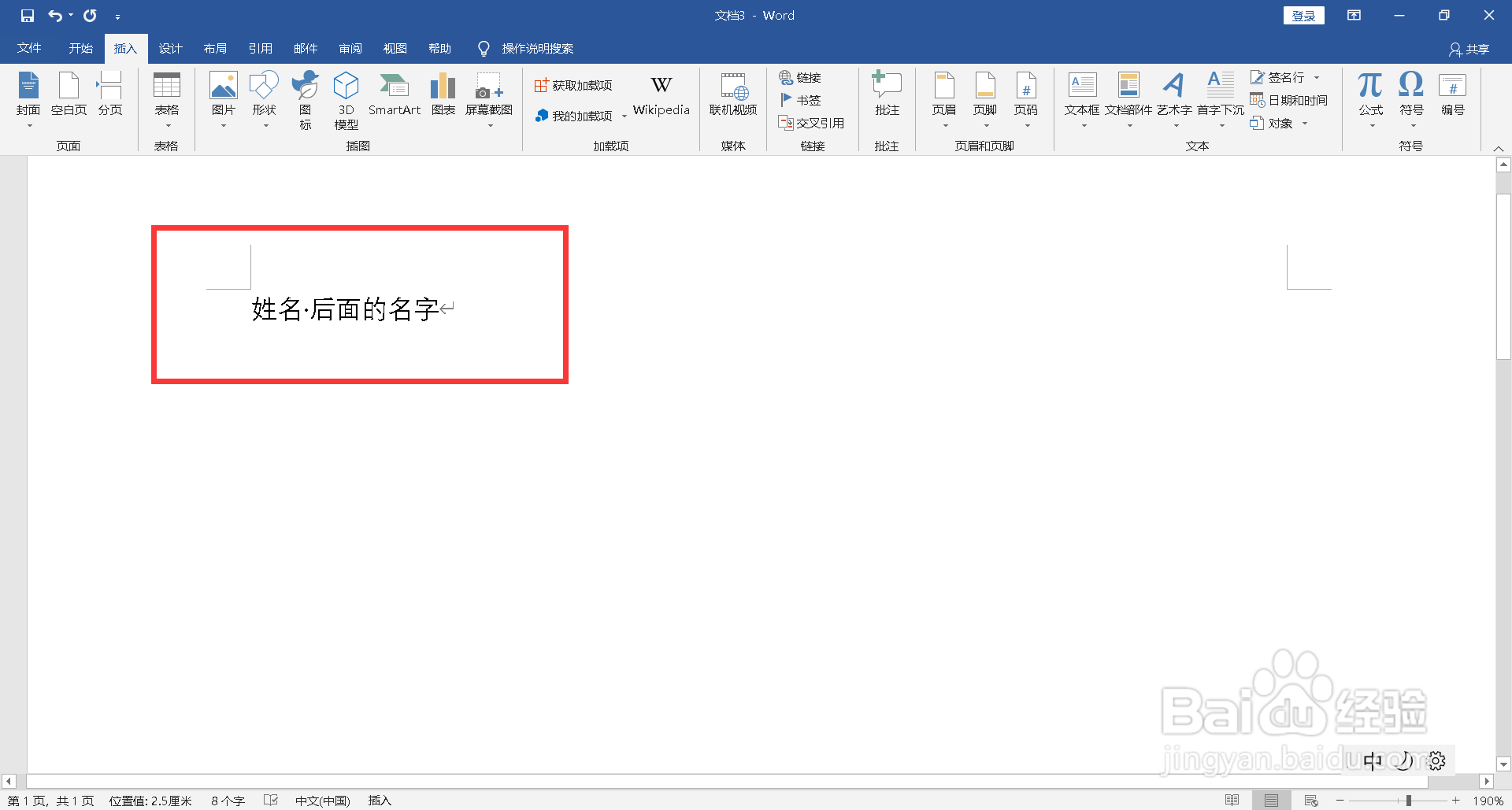Switch to read mode in status bar
The image size is (1512, 810).
point(1232,800)
